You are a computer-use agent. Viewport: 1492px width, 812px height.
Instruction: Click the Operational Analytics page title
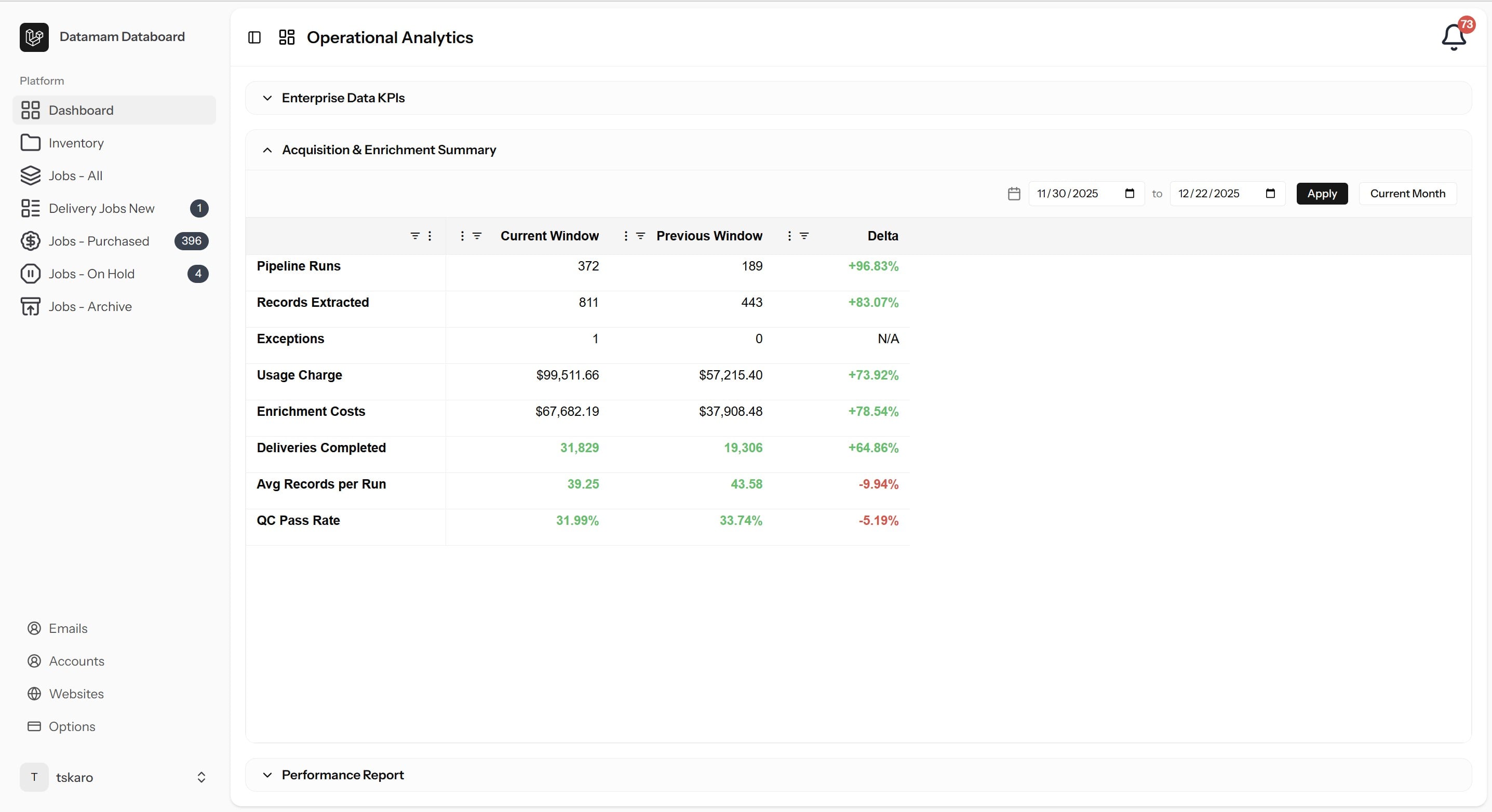pos(390,38)
